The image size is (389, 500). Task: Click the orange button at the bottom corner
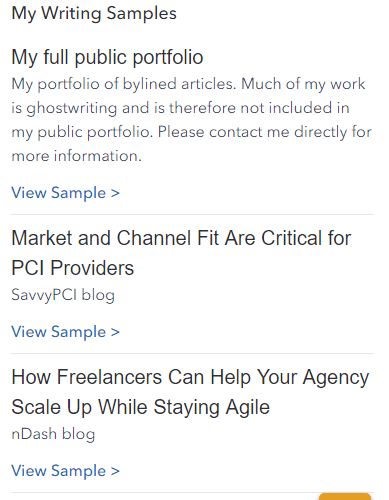coord(345,496)
